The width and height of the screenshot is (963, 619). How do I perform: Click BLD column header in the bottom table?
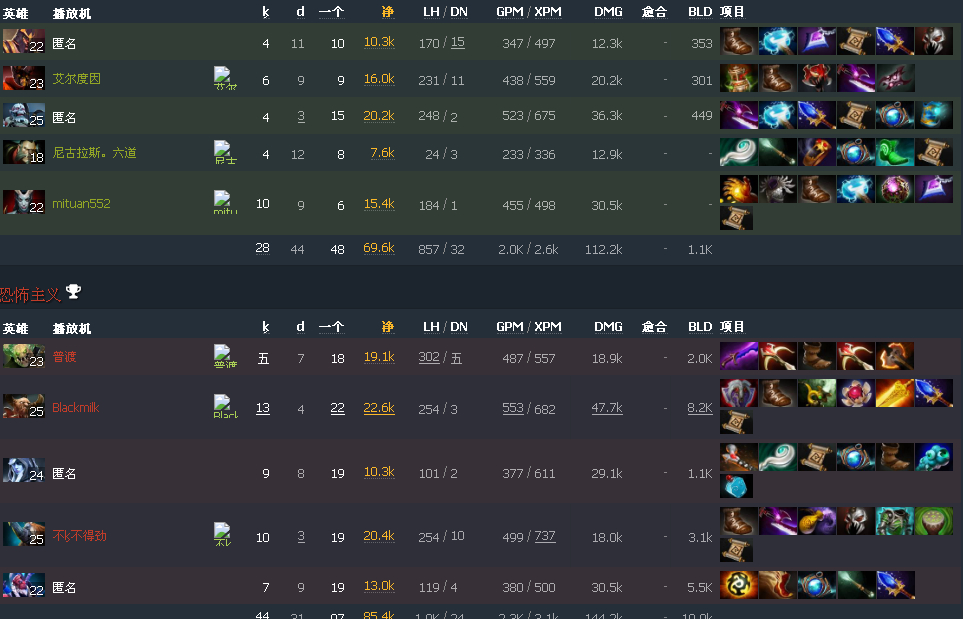pos(700,327)
